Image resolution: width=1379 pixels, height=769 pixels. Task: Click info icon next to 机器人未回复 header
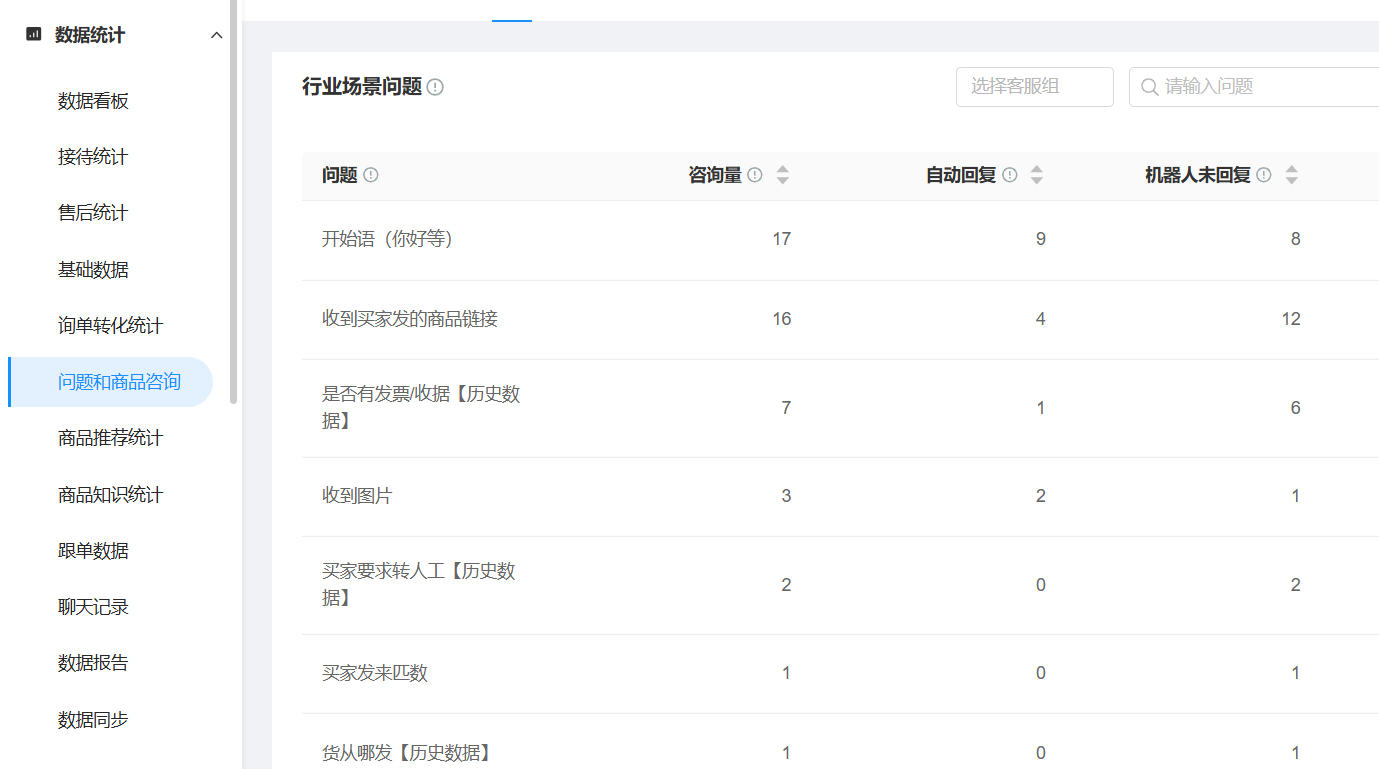click(1264, 175)
